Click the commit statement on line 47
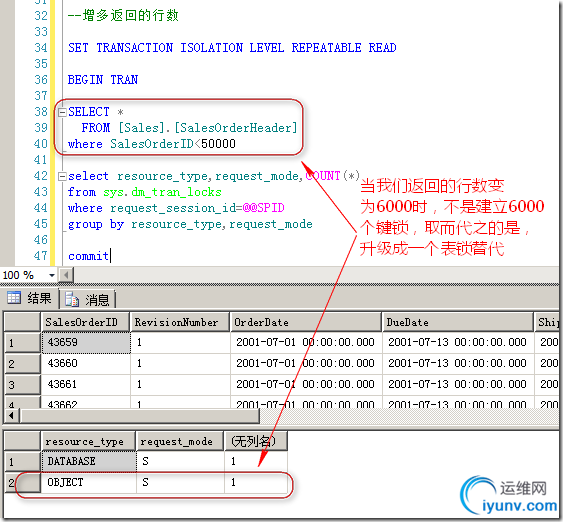563x522 pixels. (88, 256)
